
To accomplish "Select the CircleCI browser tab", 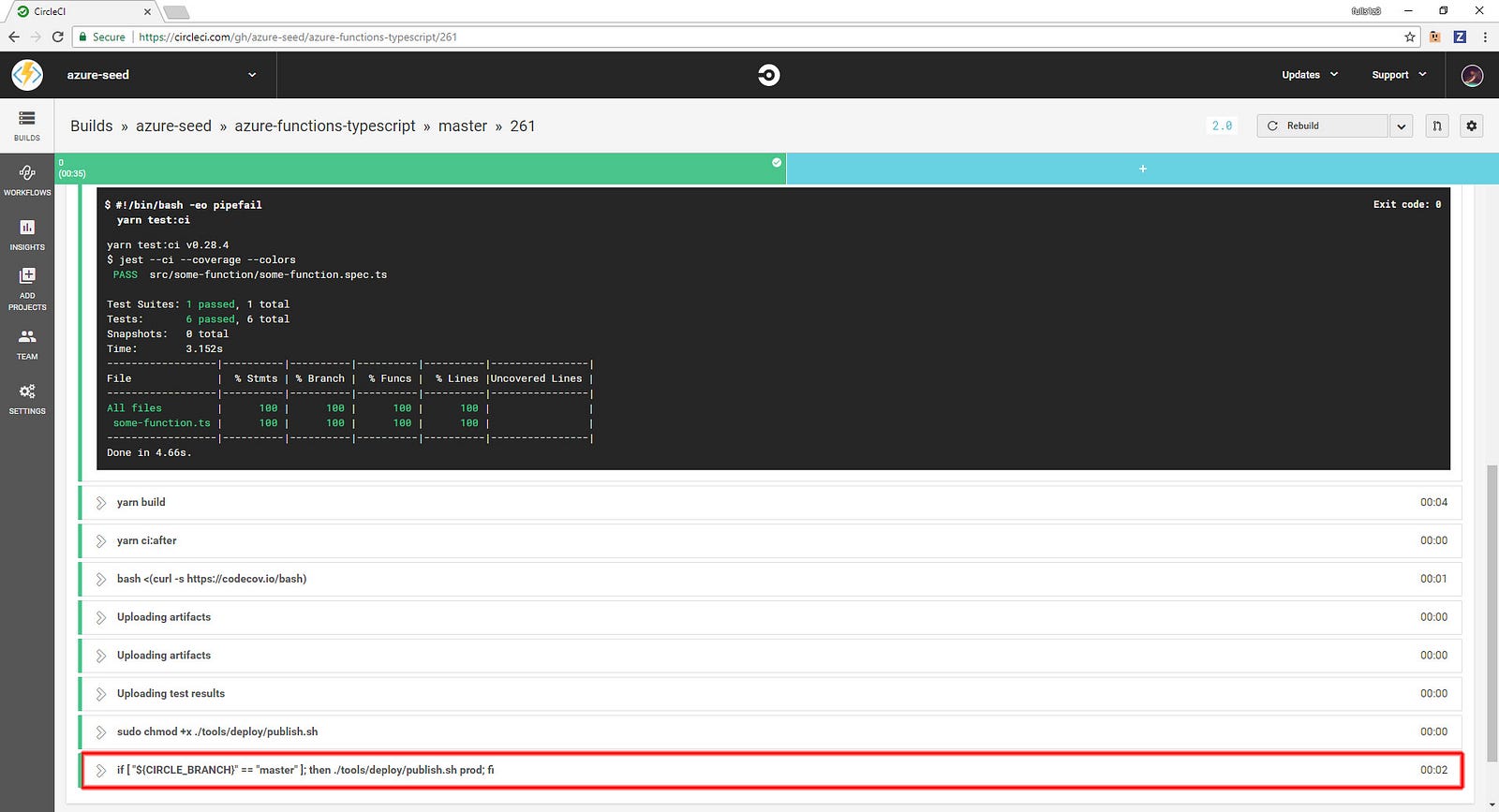I will coord(82,11).
